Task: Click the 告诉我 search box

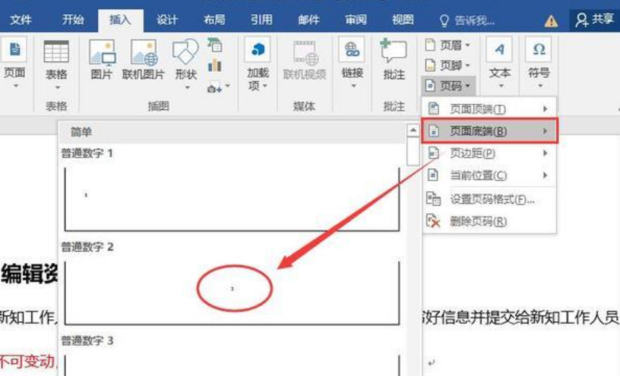Action: (x=467, y=21)
